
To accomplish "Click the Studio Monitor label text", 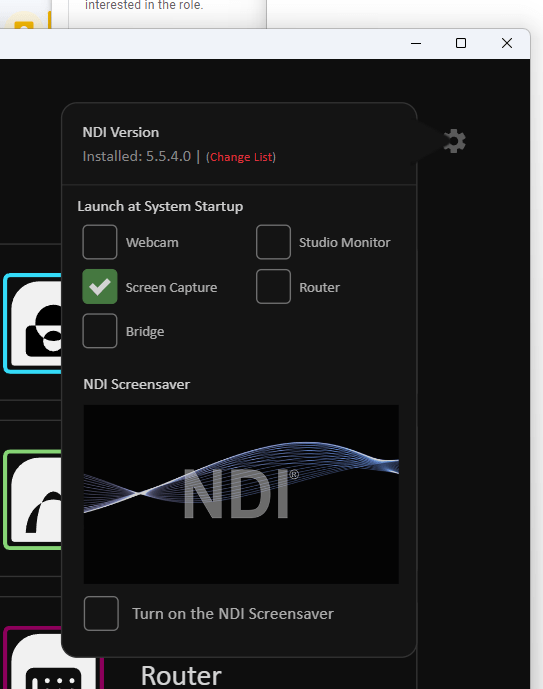I will click(344, 243).
